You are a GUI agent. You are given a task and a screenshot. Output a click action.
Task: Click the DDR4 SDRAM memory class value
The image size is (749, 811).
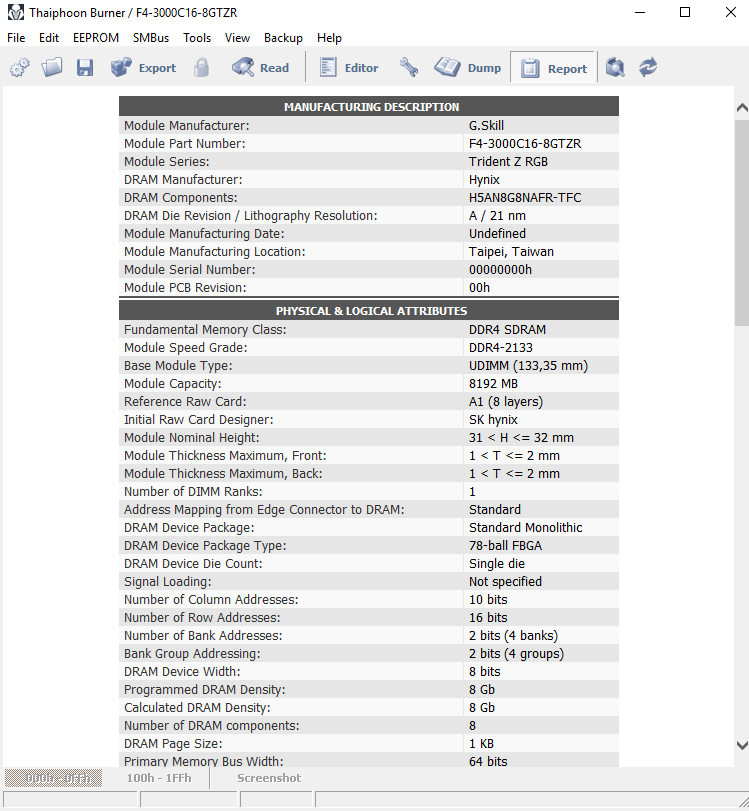click(507, 329)
